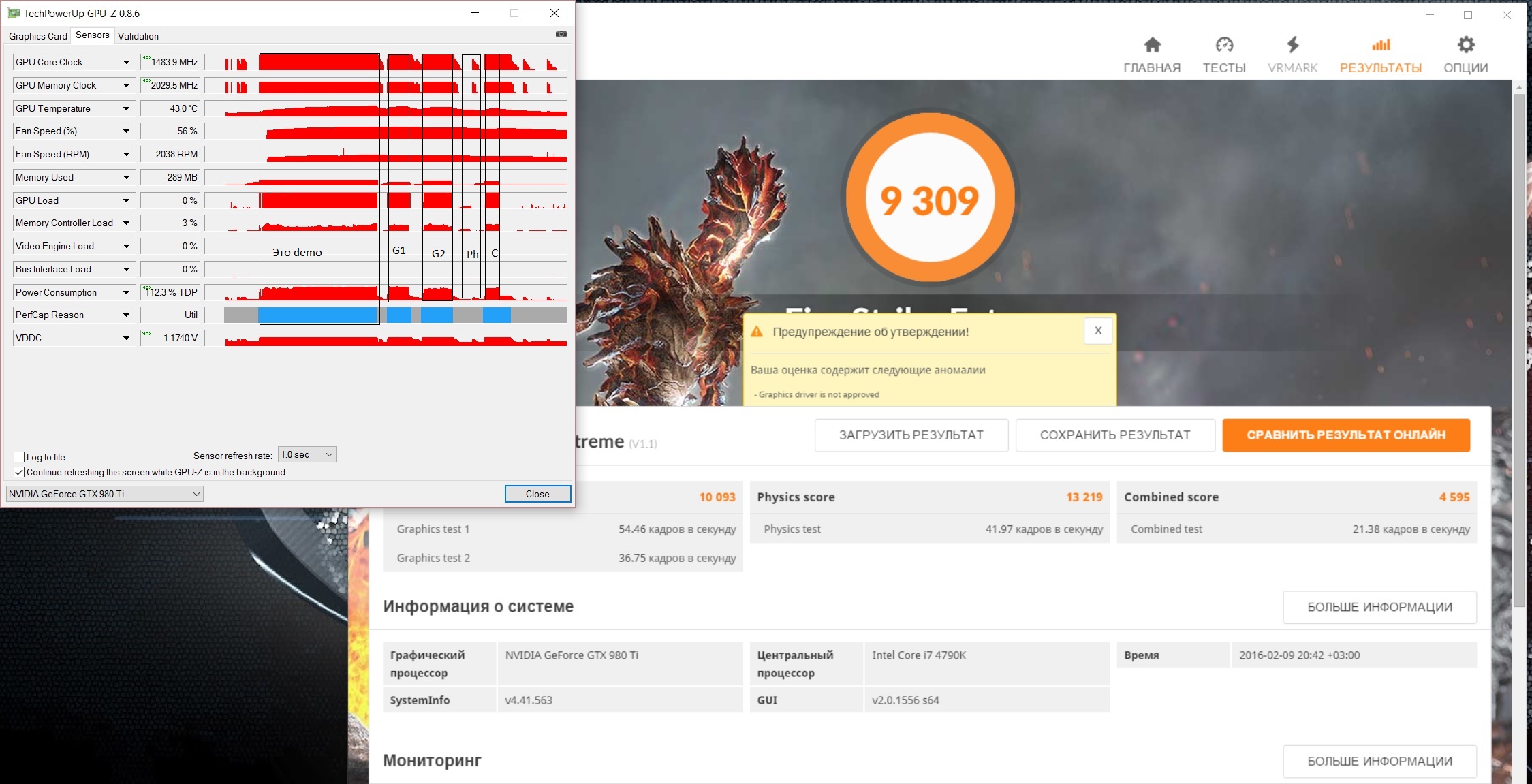The width and height of the screenshot is (1532, 784).
Task: Dismiss the validation warning with X
Action: click(1097, 331)
